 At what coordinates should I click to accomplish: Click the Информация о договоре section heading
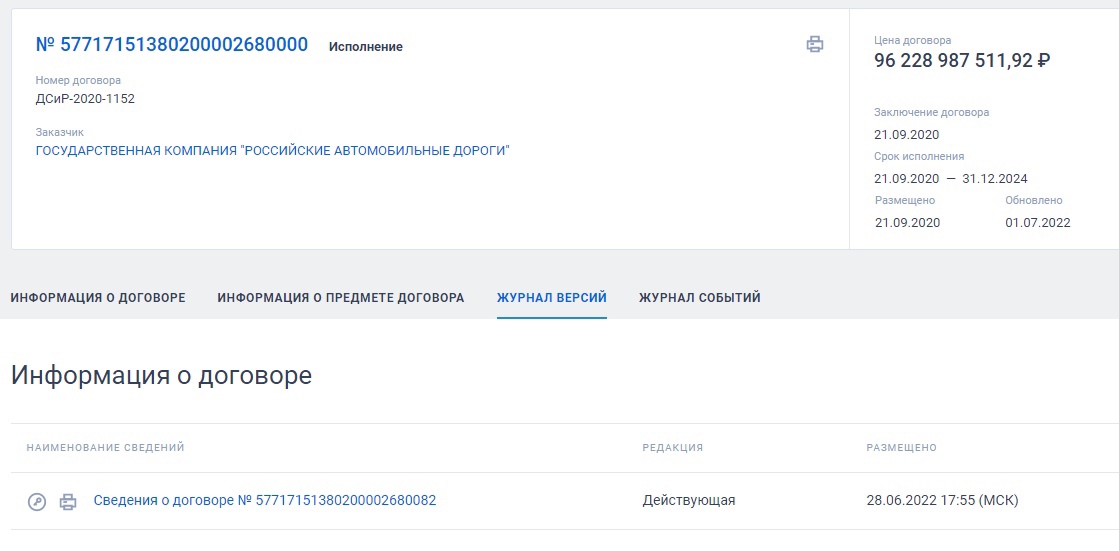click(161, 375)
